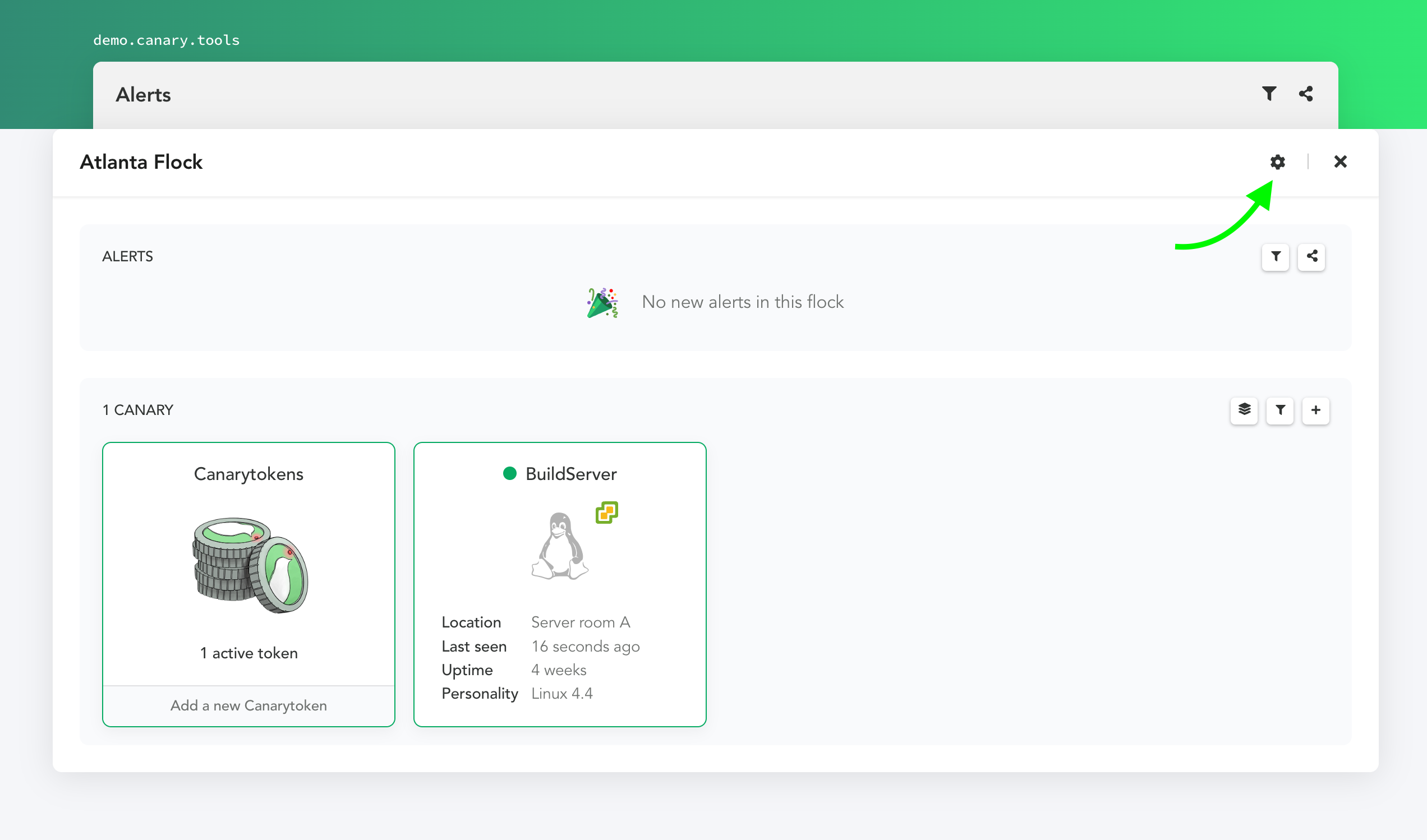Viewport: 1427px width, 840px height.
Task: Filter alerts in the top Alerts bar
Action: [1269, 94]
